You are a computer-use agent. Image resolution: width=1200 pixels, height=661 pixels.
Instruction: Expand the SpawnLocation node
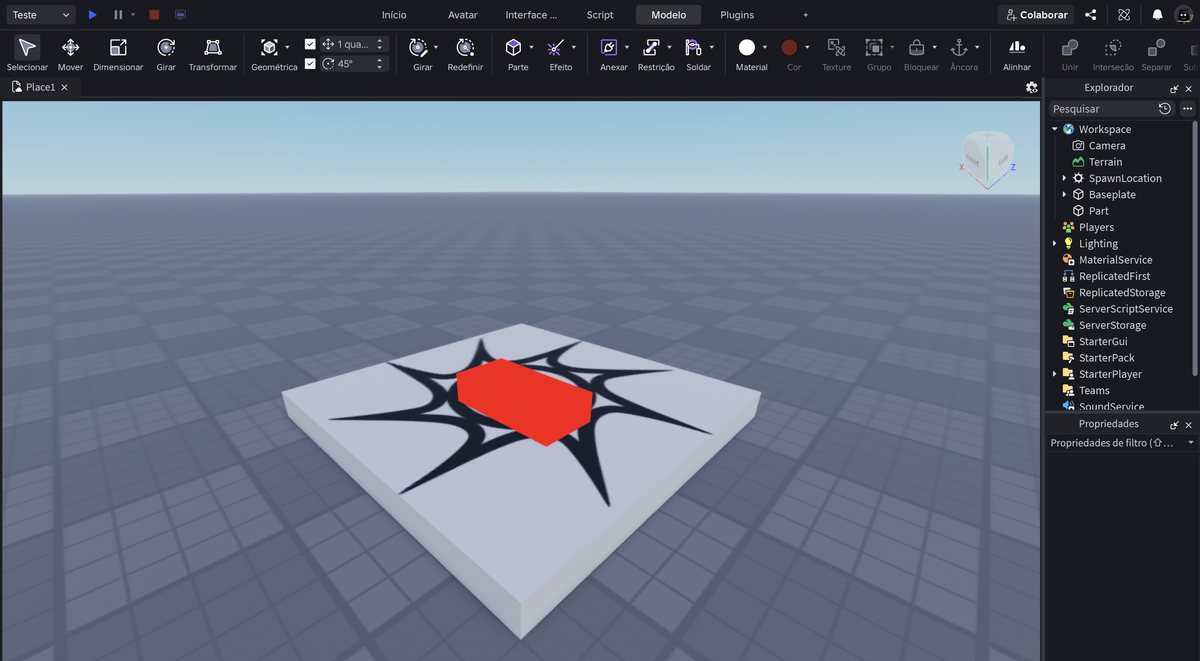tap(1064, 178)
